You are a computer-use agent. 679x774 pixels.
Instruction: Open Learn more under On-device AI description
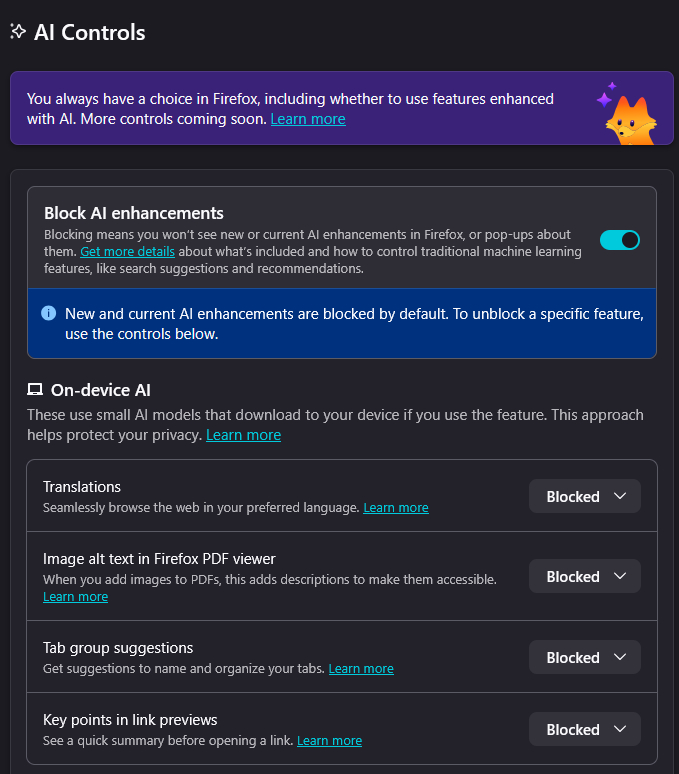(243, 435)
